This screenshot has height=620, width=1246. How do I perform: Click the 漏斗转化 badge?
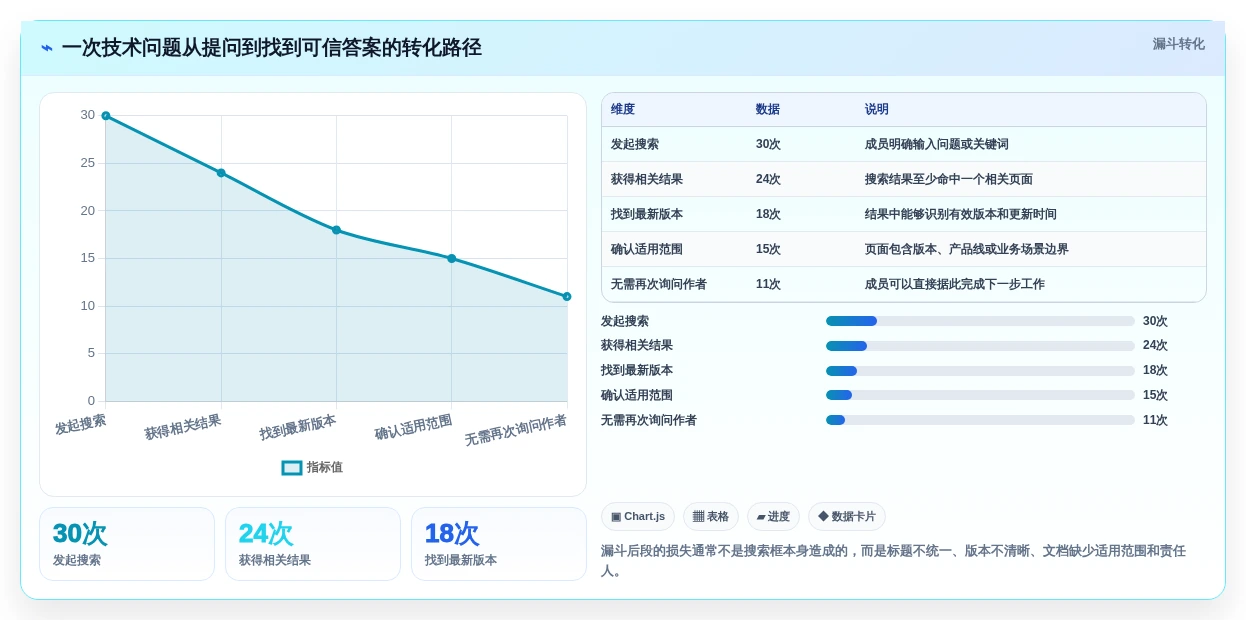pyautogui.click(x=1178, y=44)
